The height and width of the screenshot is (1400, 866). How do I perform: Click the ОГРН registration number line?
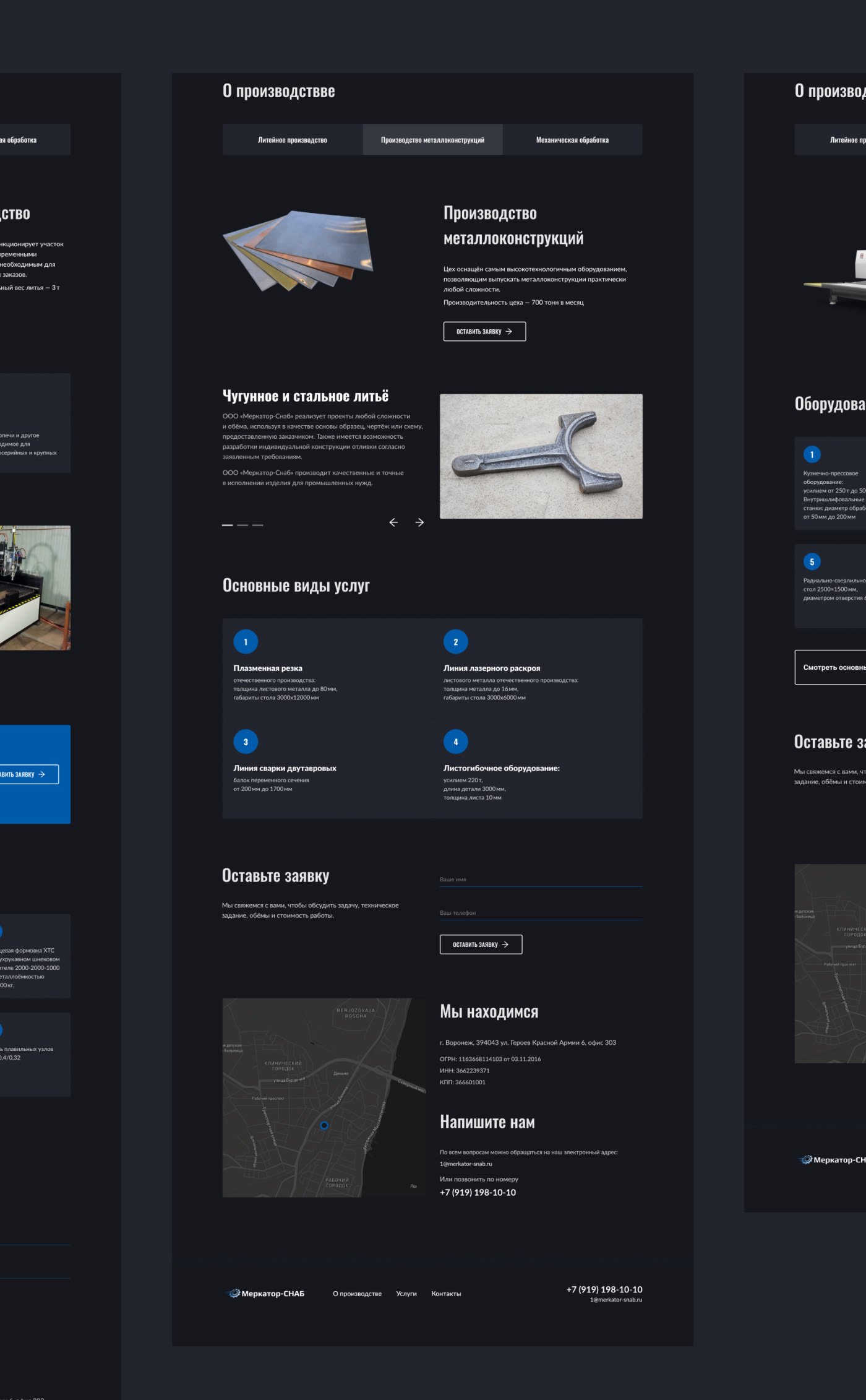pyautogui.click(x=491, y=1059)
